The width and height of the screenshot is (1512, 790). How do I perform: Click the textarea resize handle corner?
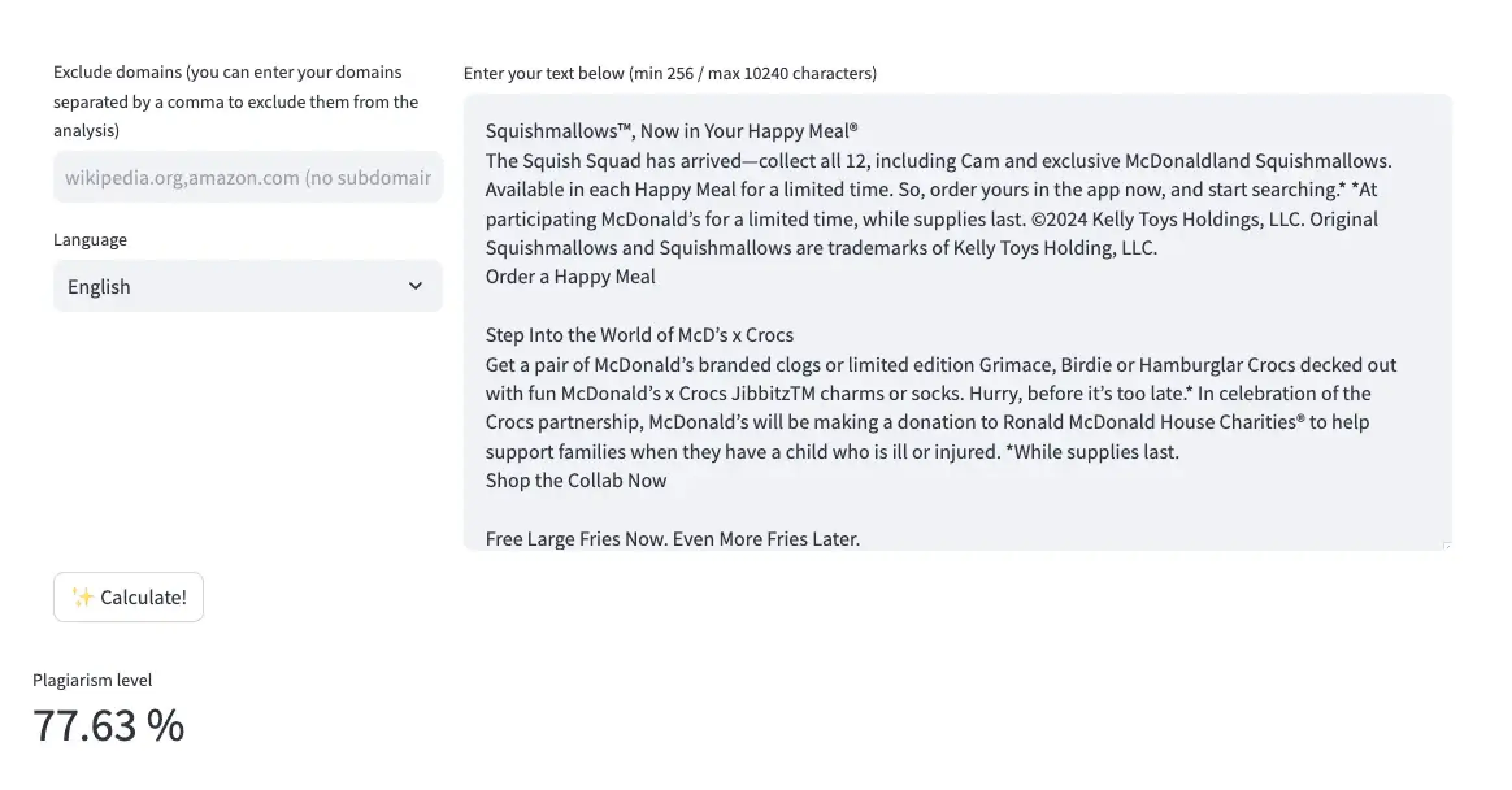1446,546
